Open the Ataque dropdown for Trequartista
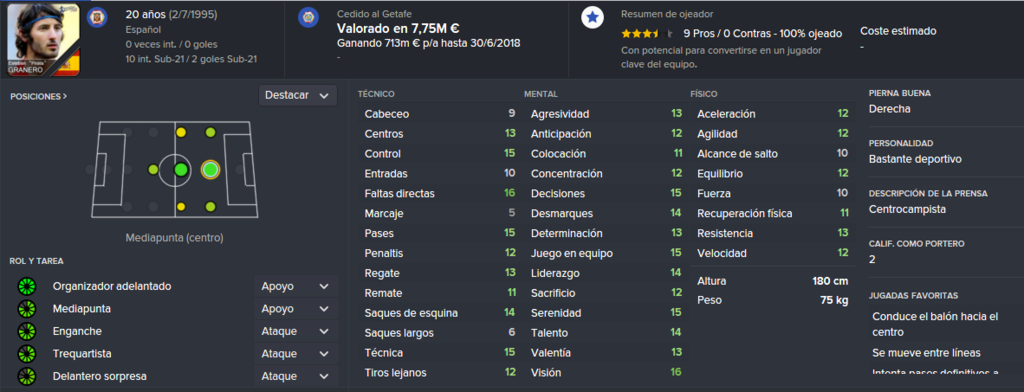The width and height of the screenshot is (1024, 392). [296, 354]
